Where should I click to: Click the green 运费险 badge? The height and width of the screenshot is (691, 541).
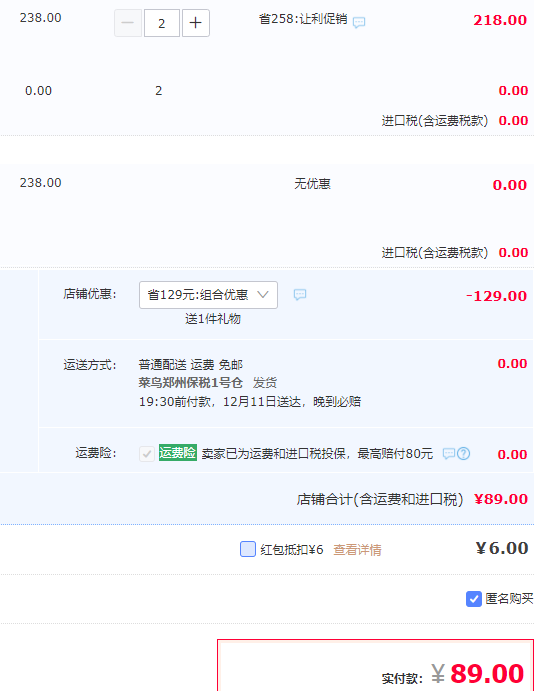tap(178, 453)
